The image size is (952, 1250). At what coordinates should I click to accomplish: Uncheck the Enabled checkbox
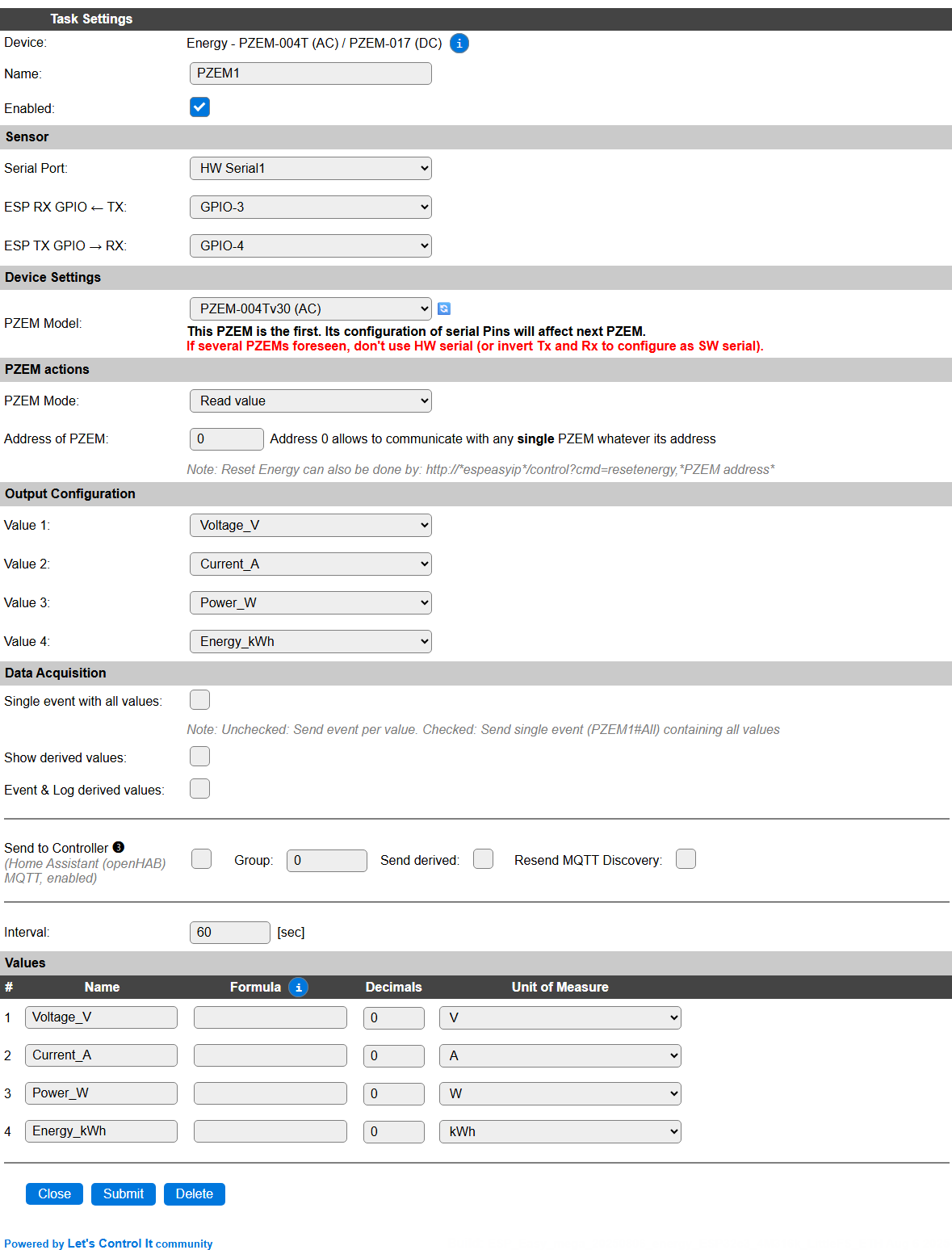pos(200,107)
